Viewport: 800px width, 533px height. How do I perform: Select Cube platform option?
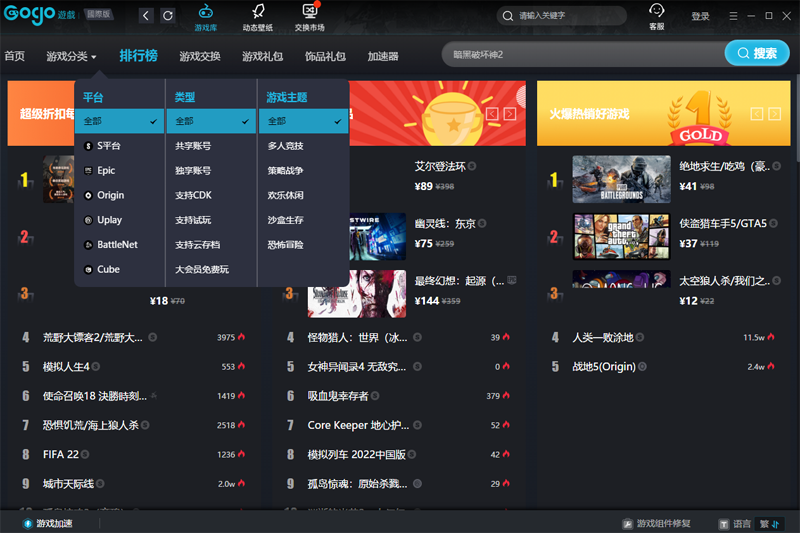(119, 269)
